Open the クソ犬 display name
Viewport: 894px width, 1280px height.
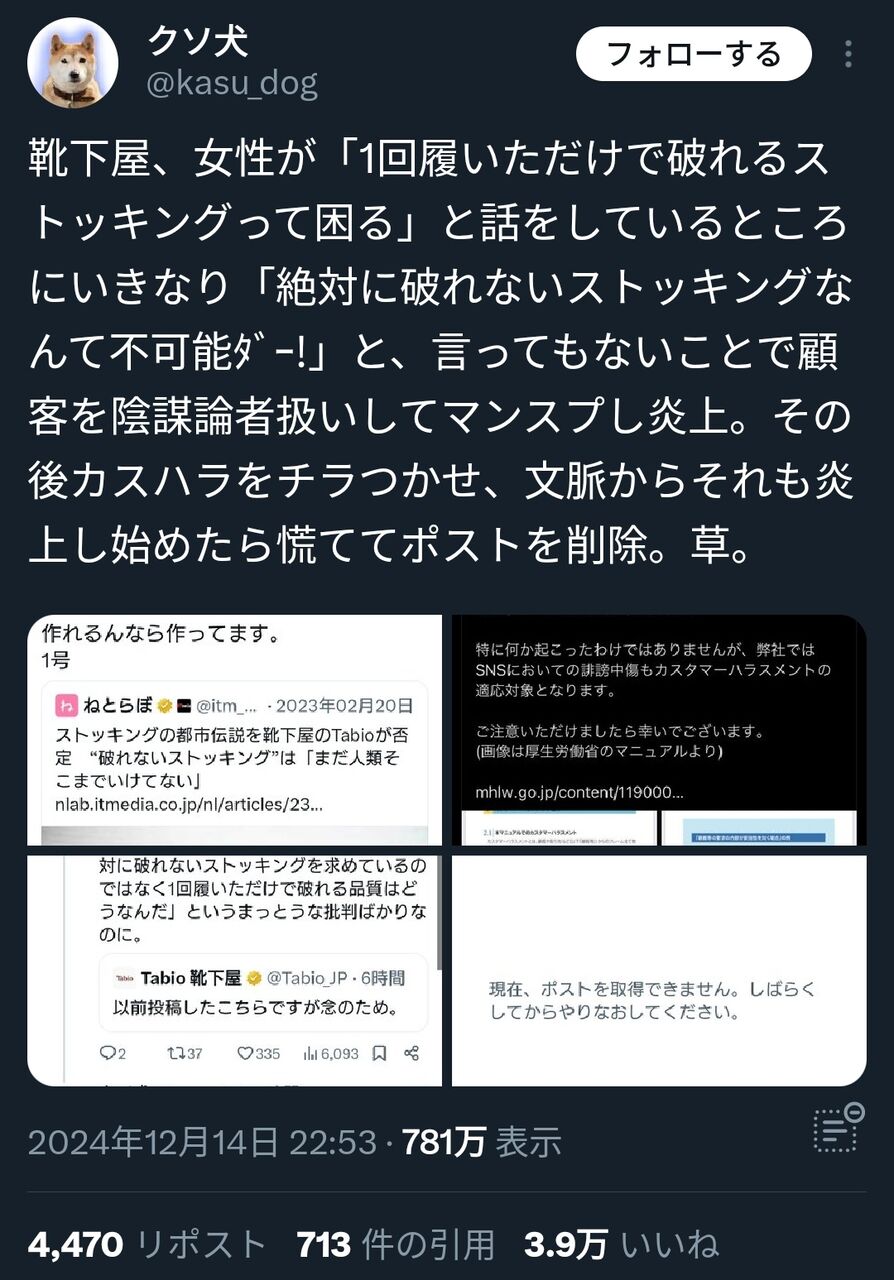tap(198, 40)
